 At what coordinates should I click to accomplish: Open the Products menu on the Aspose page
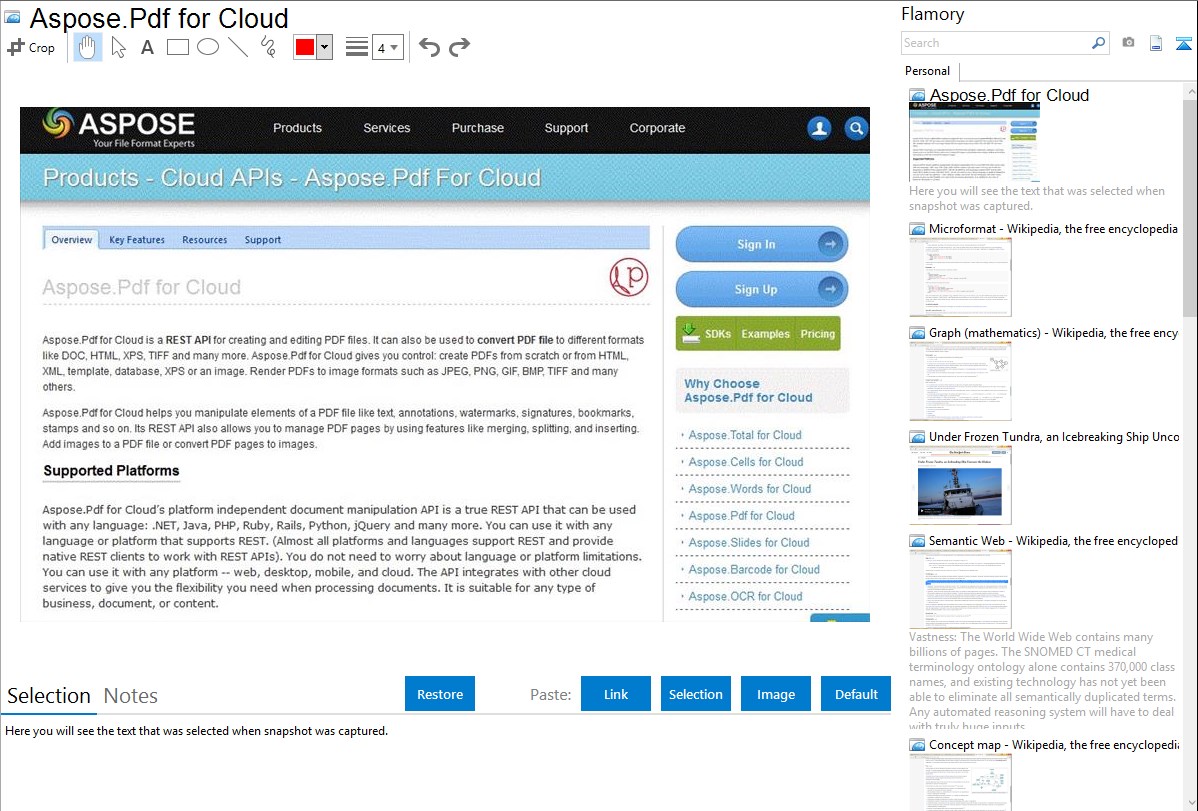[297, 128]
